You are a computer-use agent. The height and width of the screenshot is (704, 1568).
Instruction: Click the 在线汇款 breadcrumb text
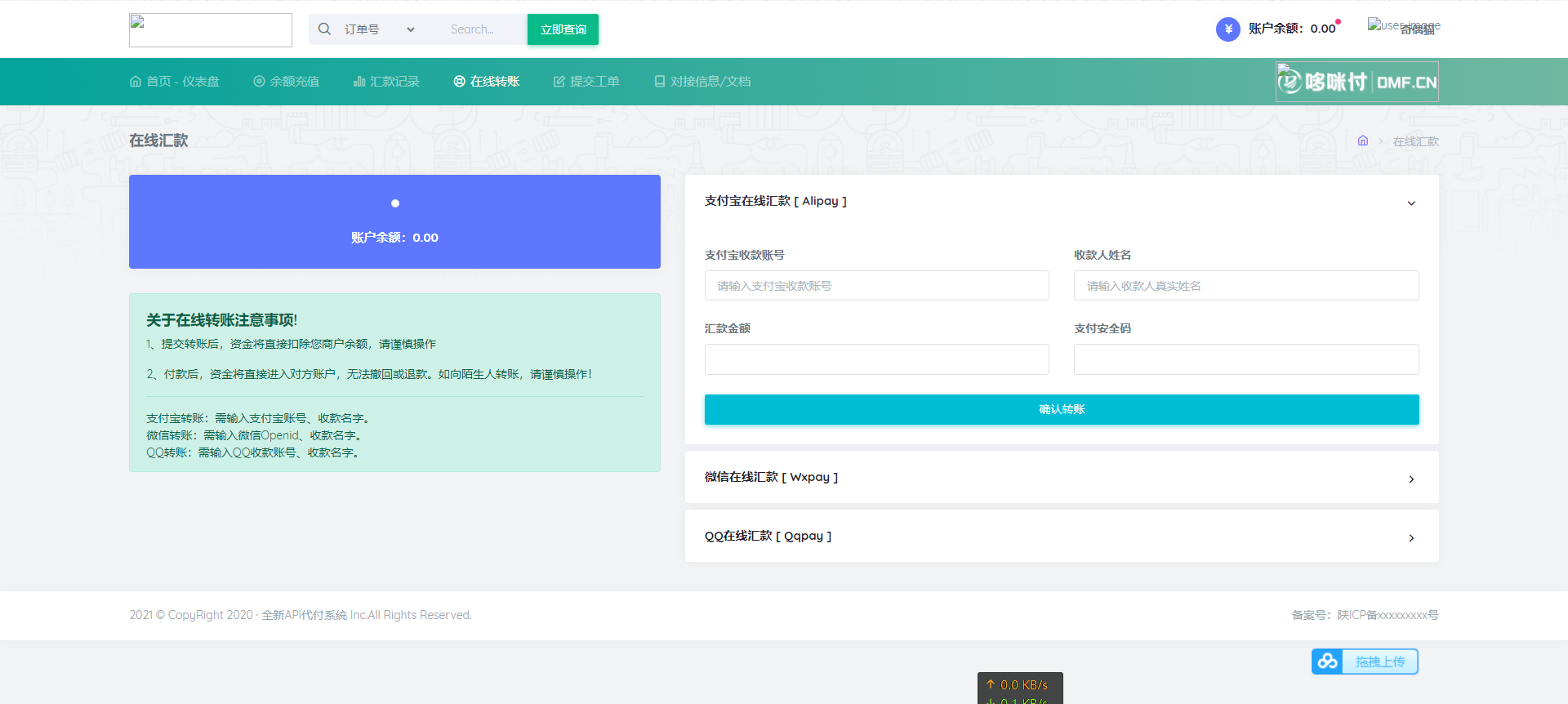1416,141
